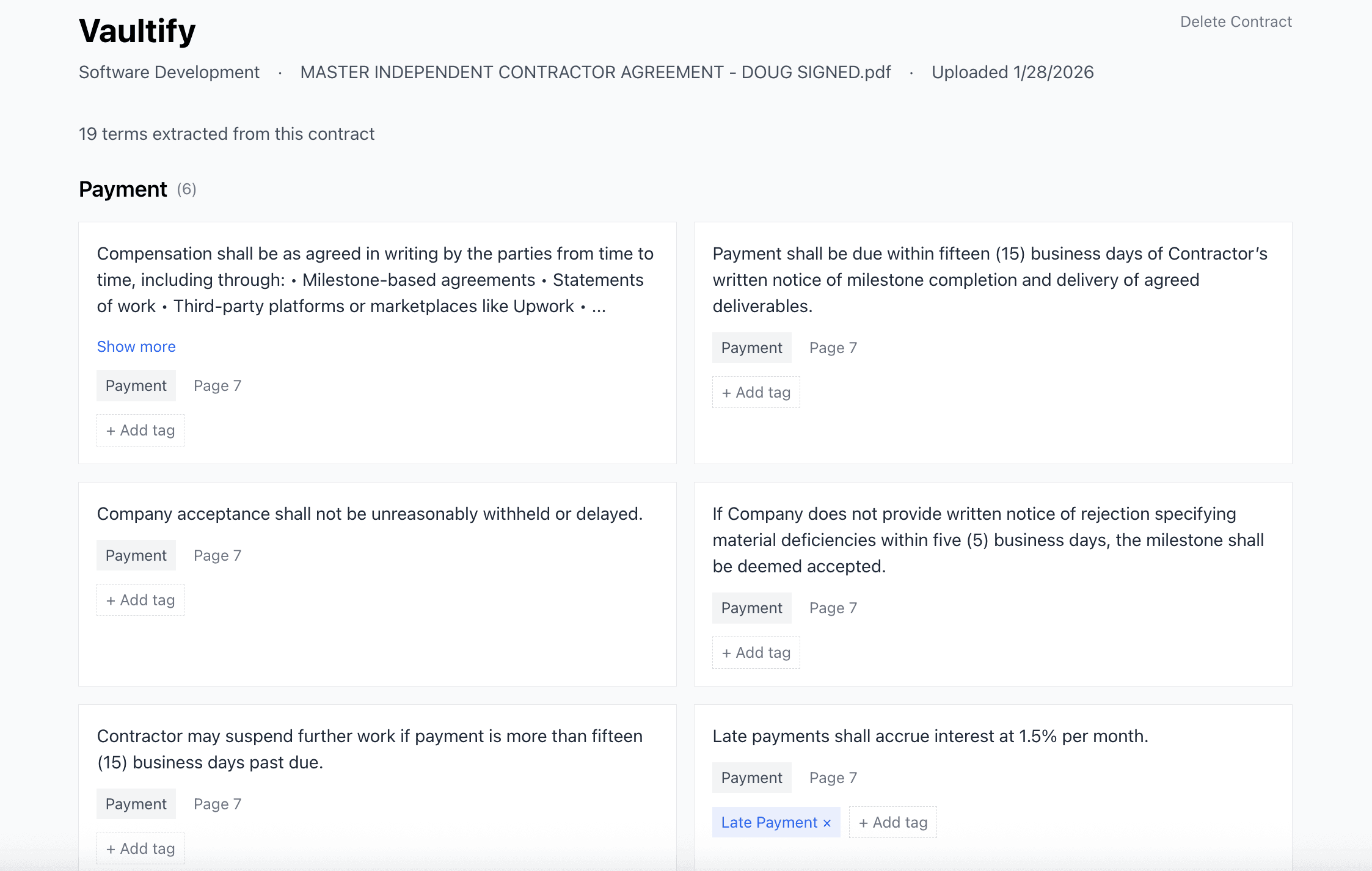Viewport: 1372px width, 871px height.
Task: Select the Software Development category label
Action: 168,72
